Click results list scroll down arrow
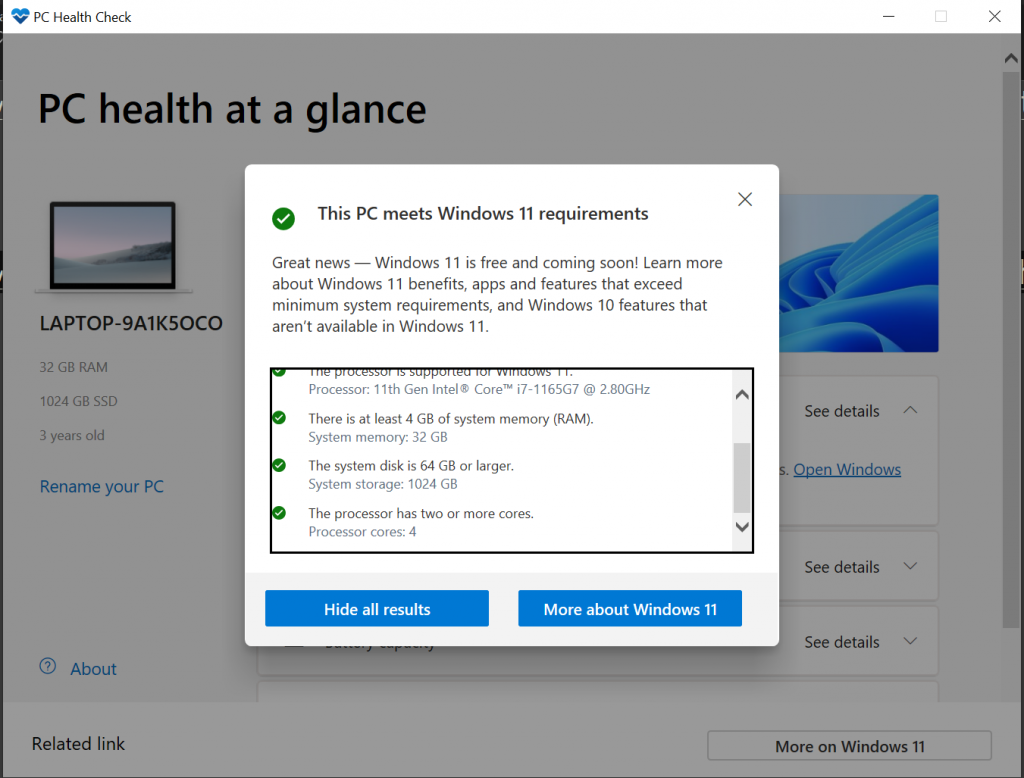The height and width of the screenshot is (778, 1024). click(x=742, y=527)
